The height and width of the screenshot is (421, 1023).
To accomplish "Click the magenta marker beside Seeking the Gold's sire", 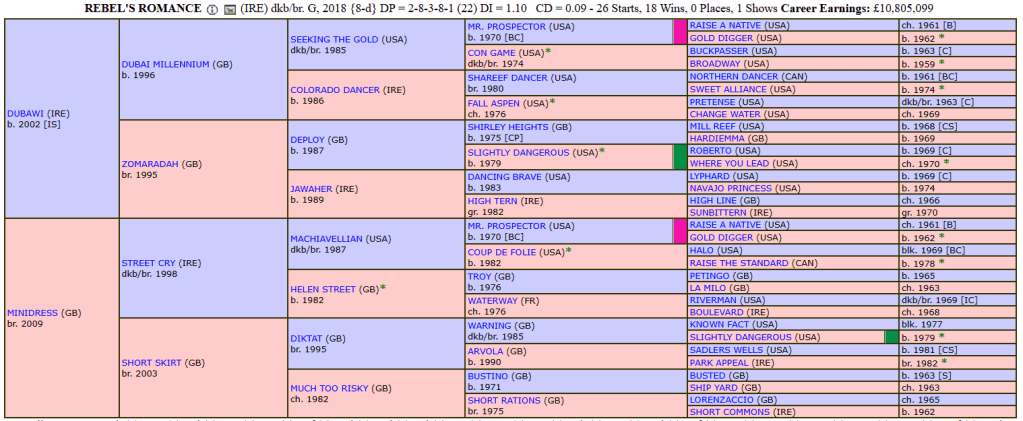I will (x=679, y=31).
